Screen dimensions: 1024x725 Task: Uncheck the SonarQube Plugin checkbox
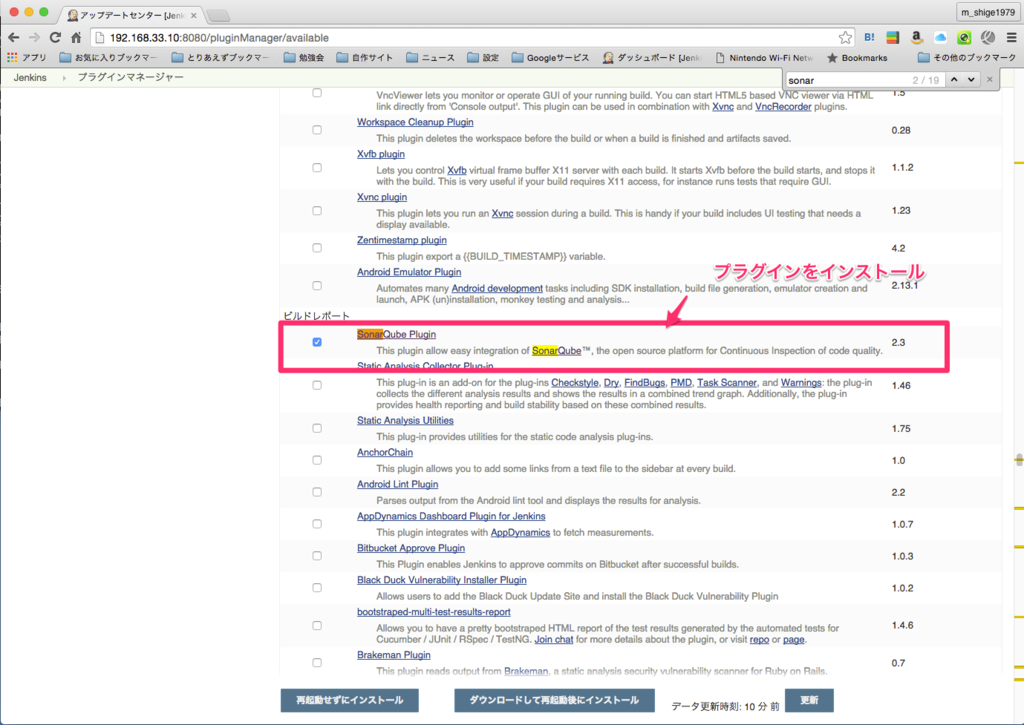[317, 342]
